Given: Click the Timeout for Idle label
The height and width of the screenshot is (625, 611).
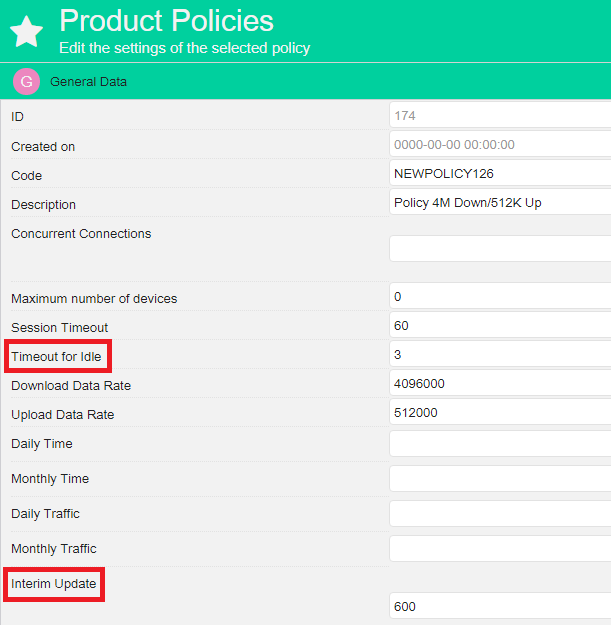Looking at the screenshot, I should click(x=56, y=356).
